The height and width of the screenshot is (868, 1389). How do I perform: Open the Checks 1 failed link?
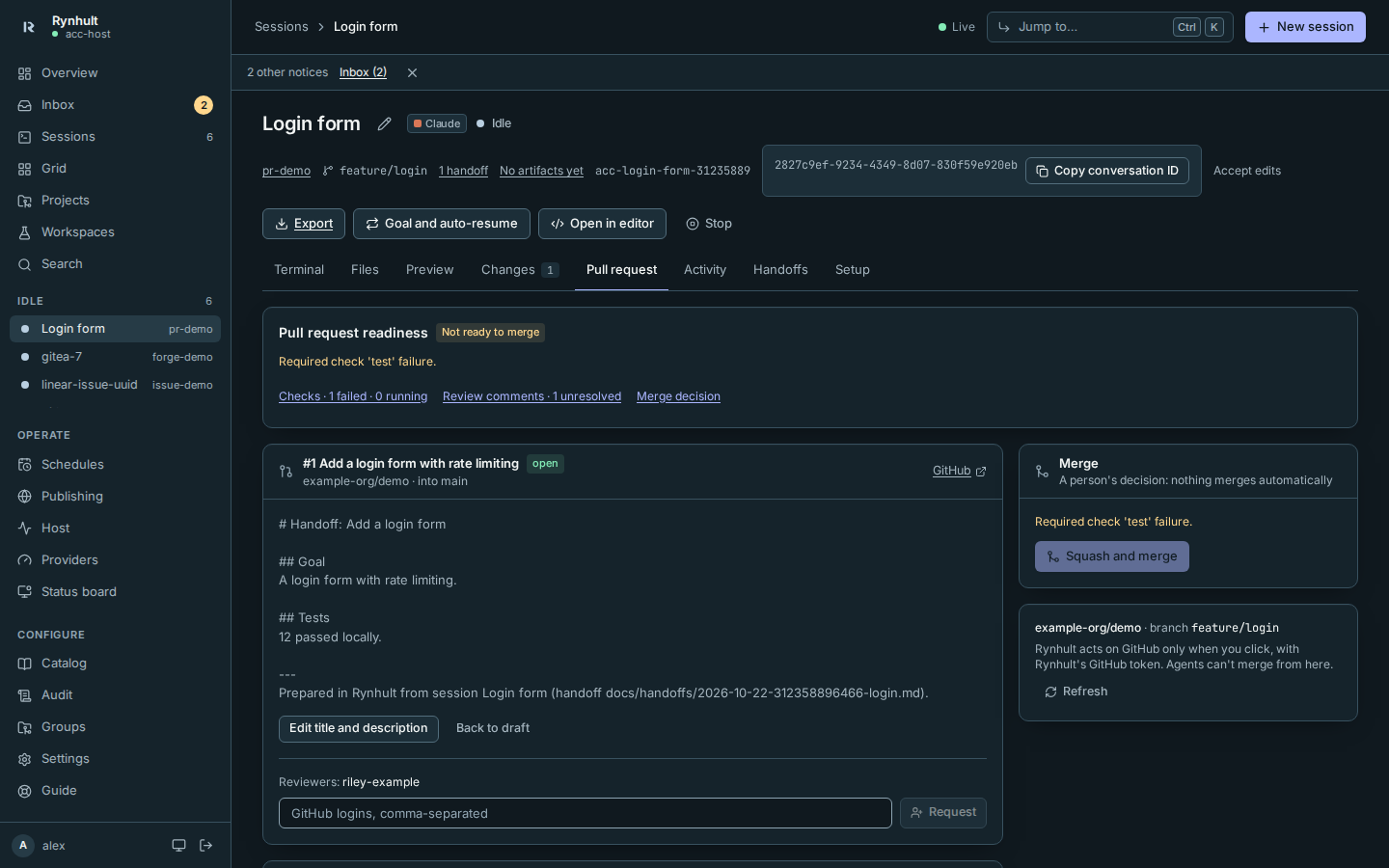click(x=353, y=396)
